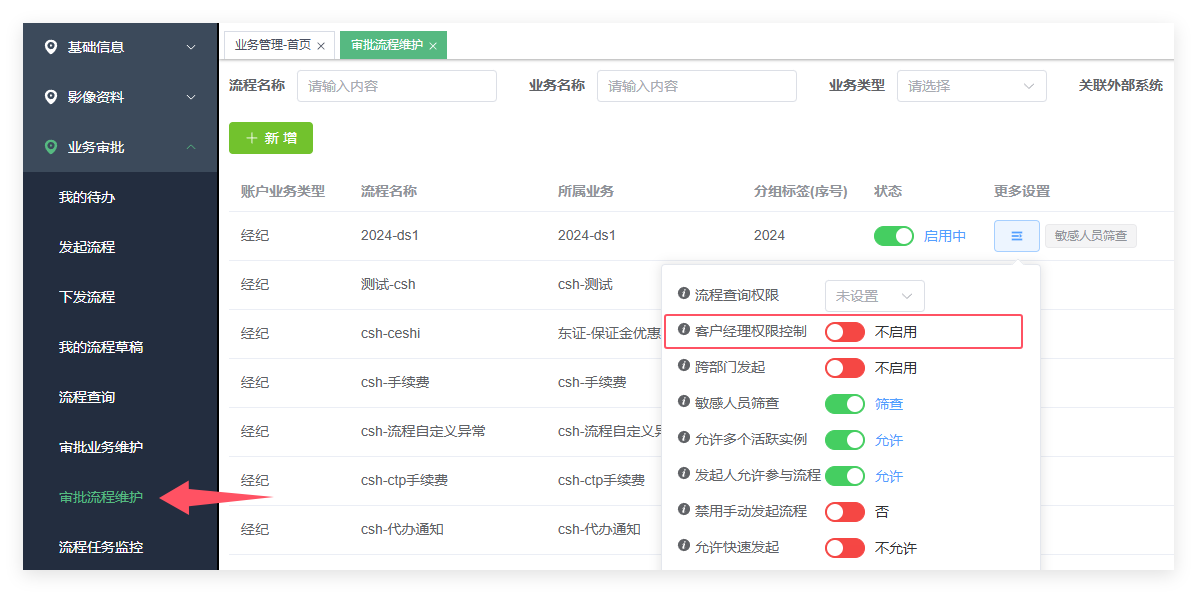Click info icon beside 允许快速发起
Image resolution: width=1197 pixels, height=593 pixels.
[684, 545]
